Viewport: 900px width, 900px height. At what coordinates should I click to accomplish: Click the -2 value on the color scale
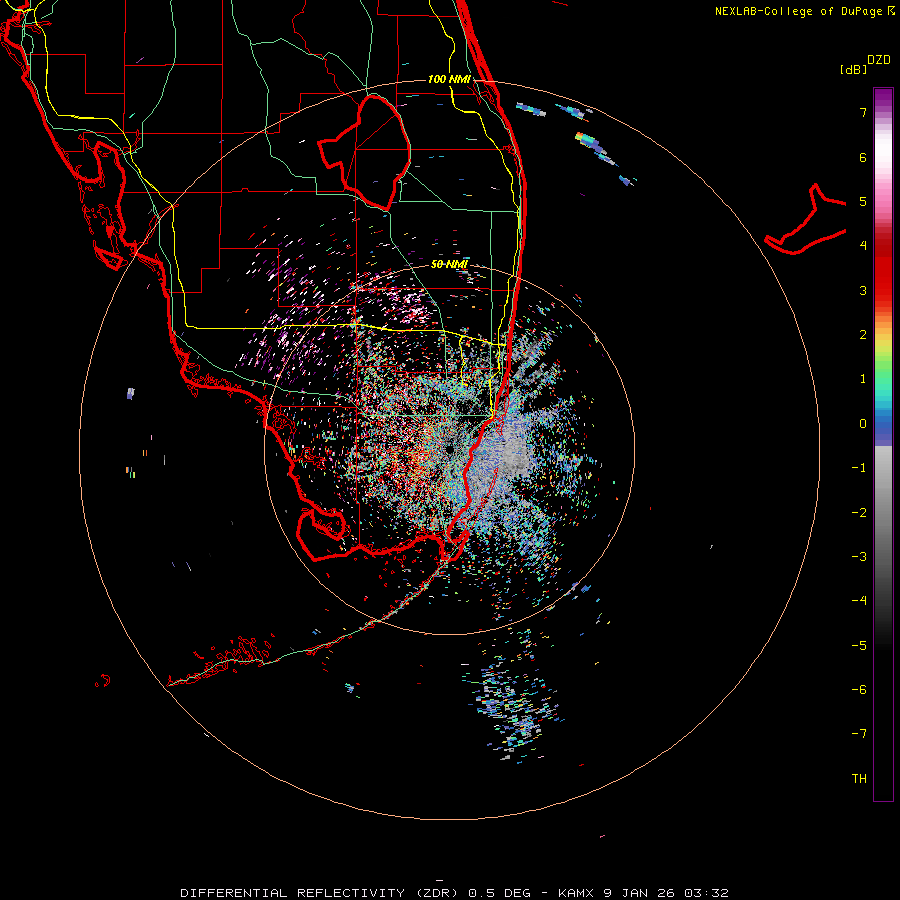[x=859, y=513]
